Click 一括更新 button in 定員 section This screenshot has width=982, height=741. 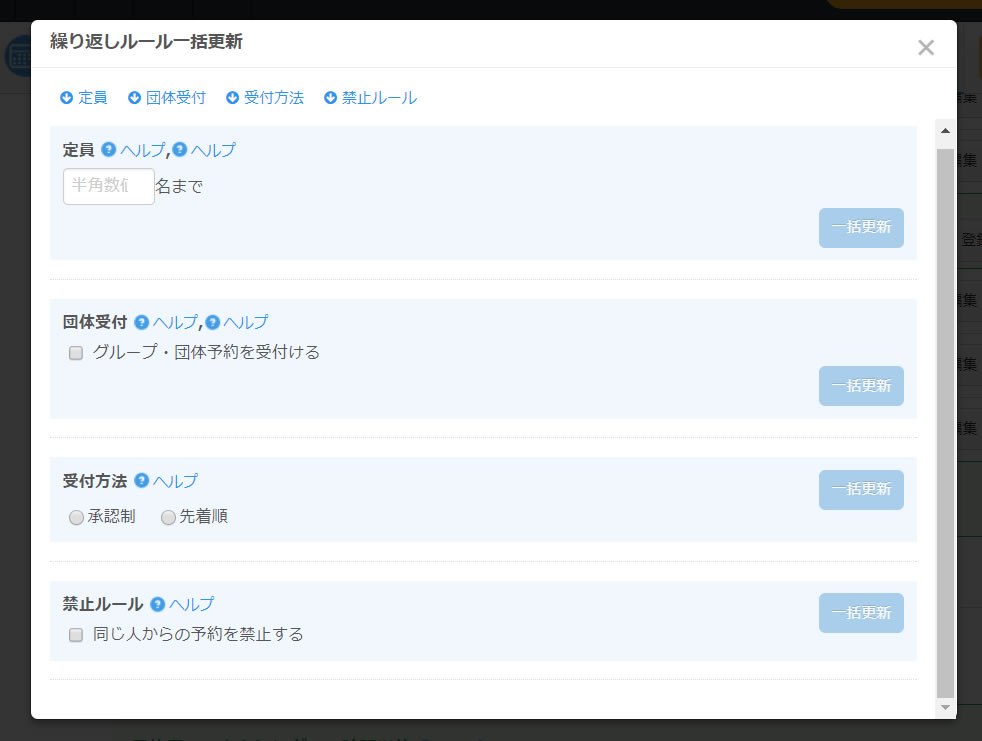click(x=861, y=227)
